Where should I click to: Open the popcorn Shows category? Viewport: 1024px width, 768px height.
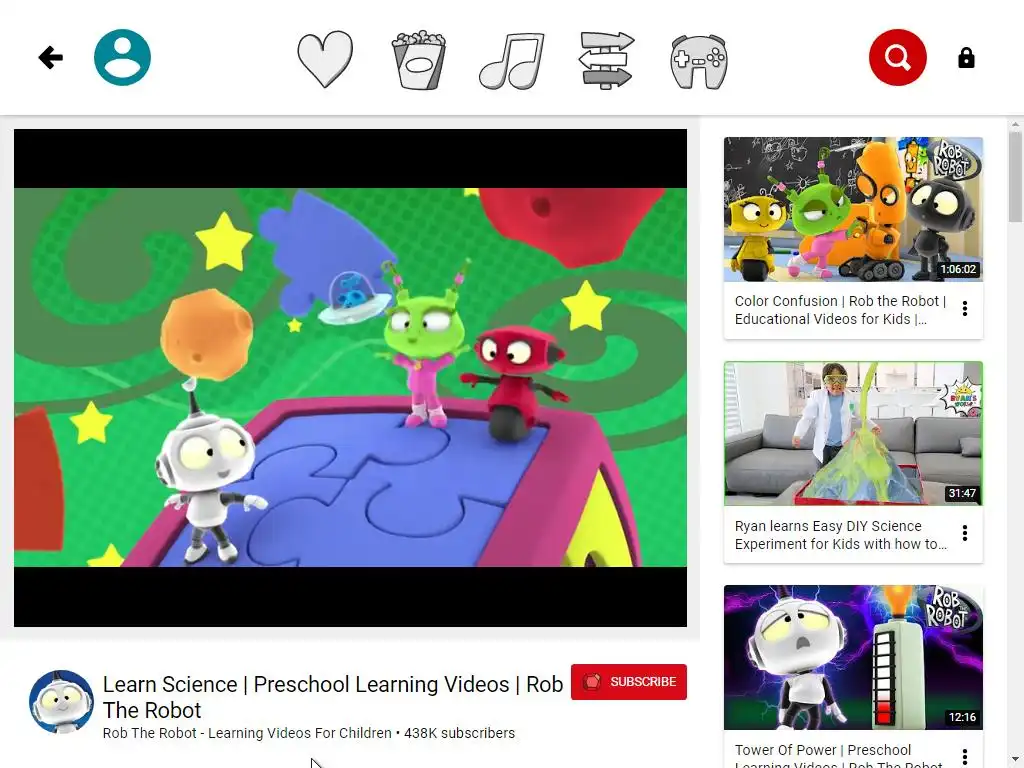(x=419, y=59)
